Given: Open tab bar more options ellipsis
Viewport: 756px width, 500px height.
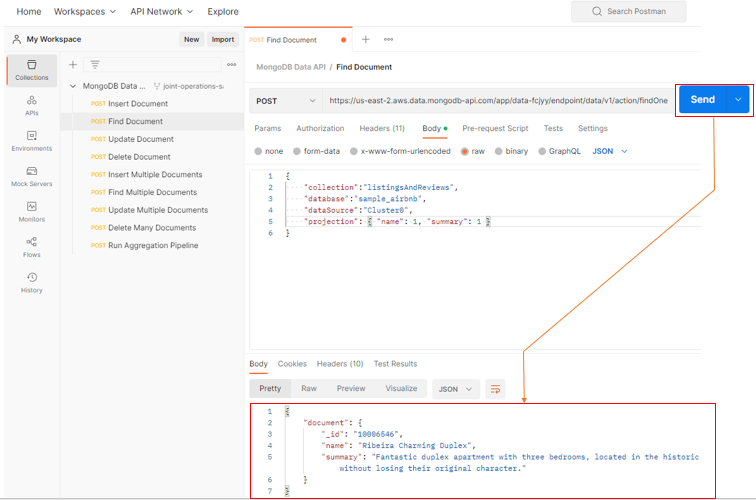Looking at the screenshot, I should point(389,40).
